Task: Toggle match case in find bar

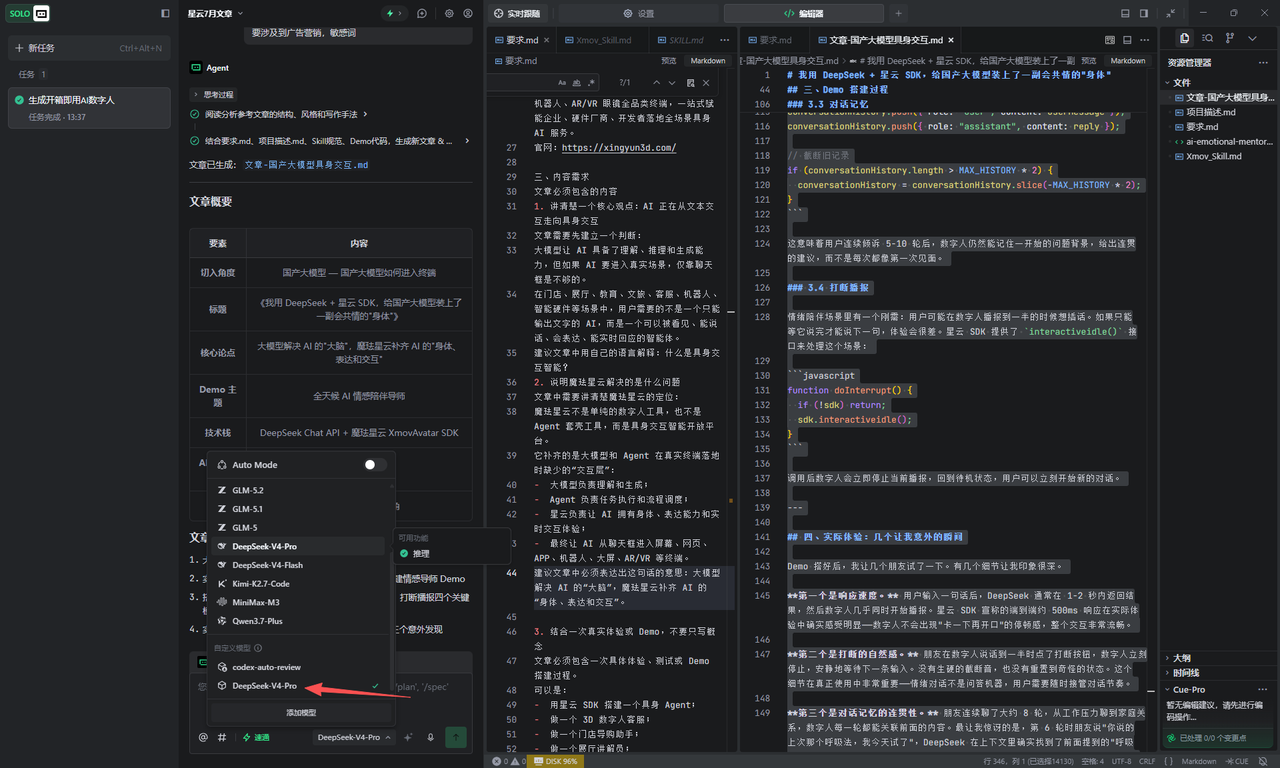Action: tap(562, 83)
